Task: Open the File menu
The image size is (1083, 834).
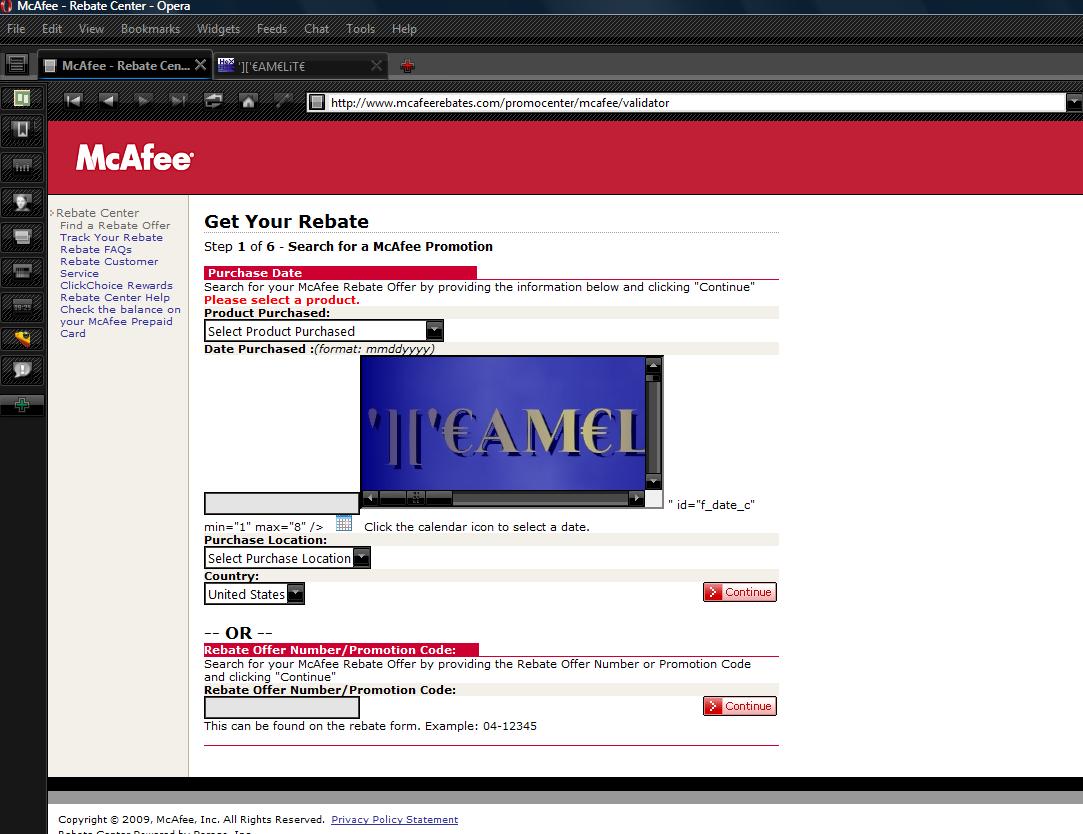Action: click(x=16, y=29)
